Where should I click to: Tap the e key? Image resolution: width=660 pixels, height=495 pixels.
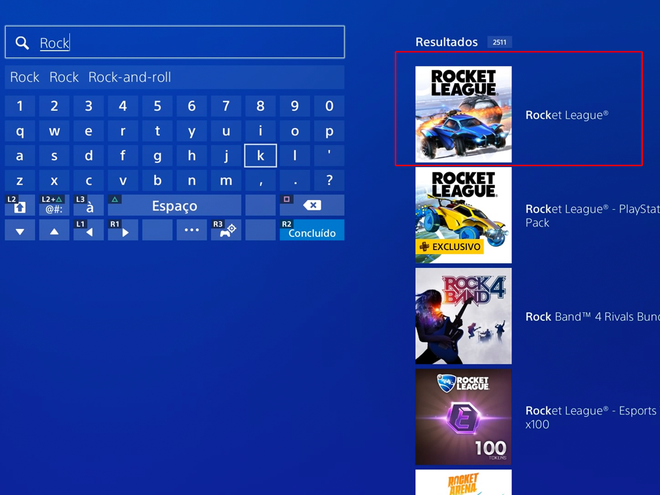click(x=88, y=131)
